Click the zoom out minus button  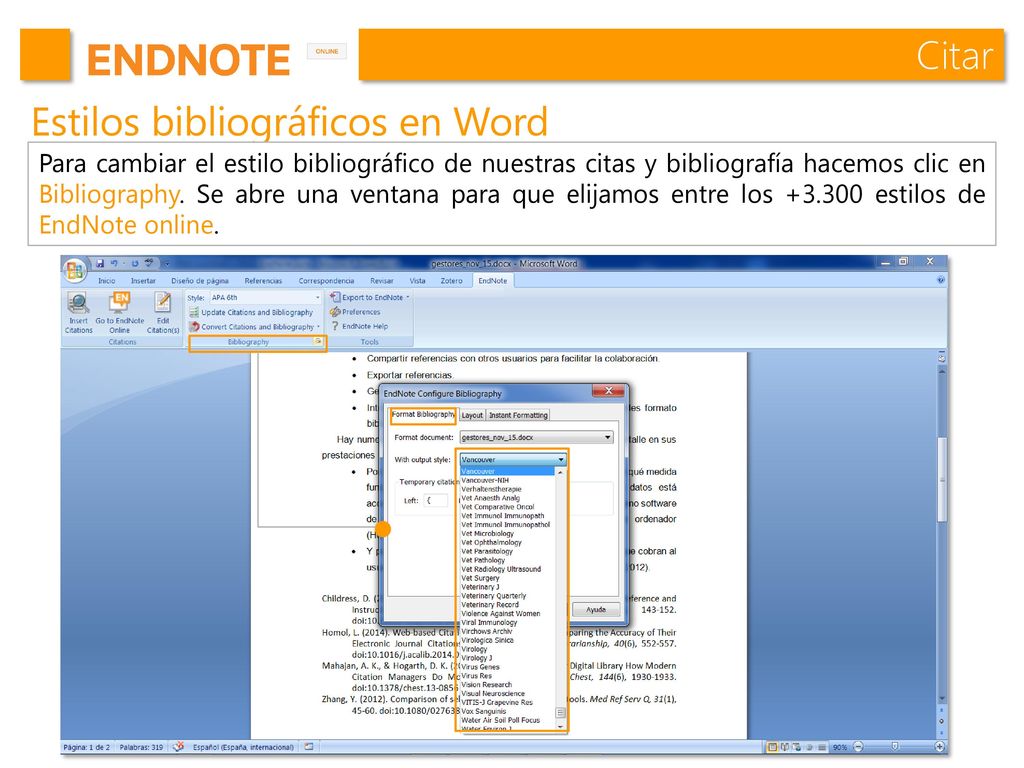[x=858, y=747]
